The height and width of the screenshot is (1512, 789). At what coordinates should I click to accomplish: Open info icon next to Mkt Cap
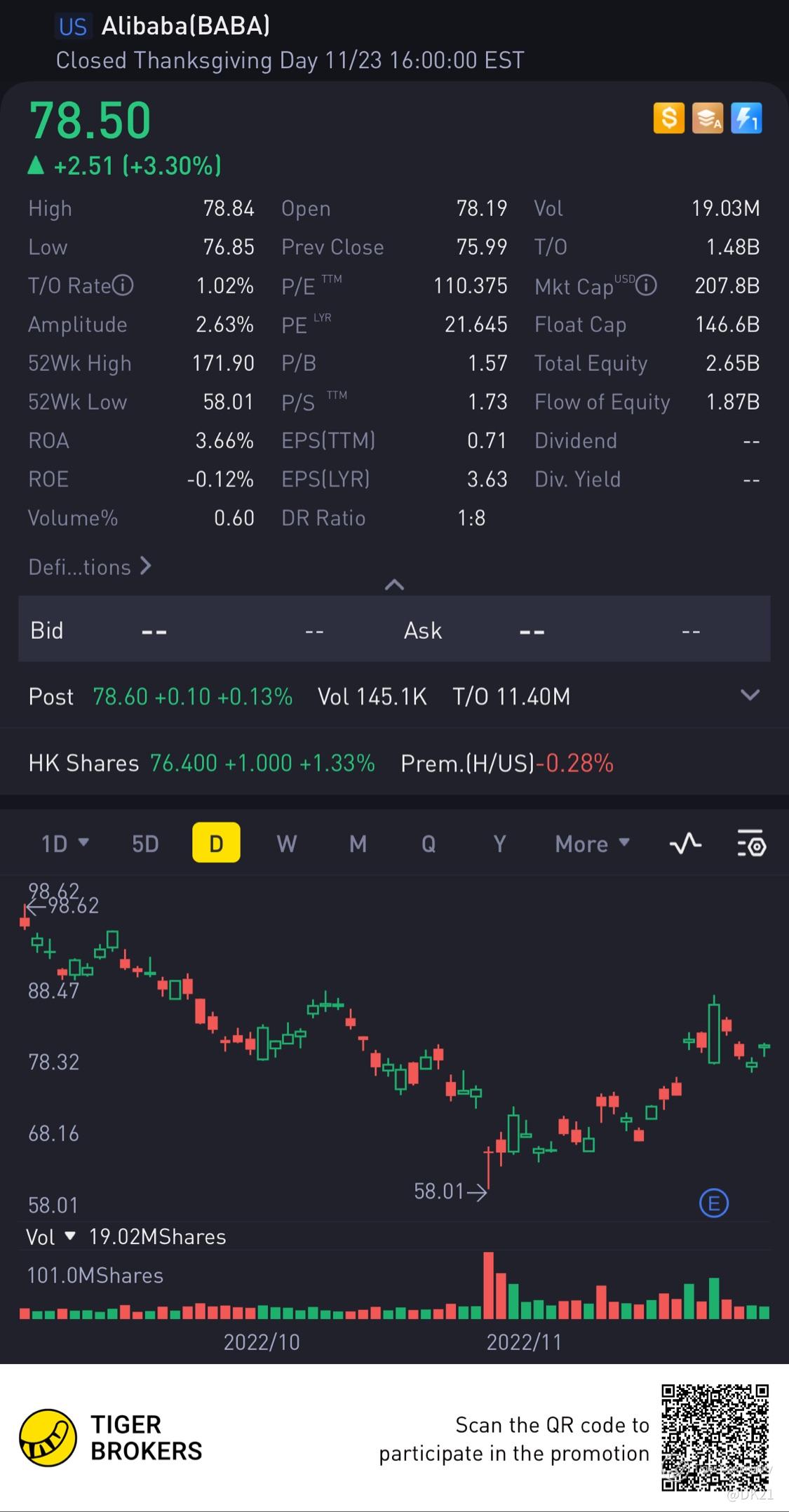(646, 285)
